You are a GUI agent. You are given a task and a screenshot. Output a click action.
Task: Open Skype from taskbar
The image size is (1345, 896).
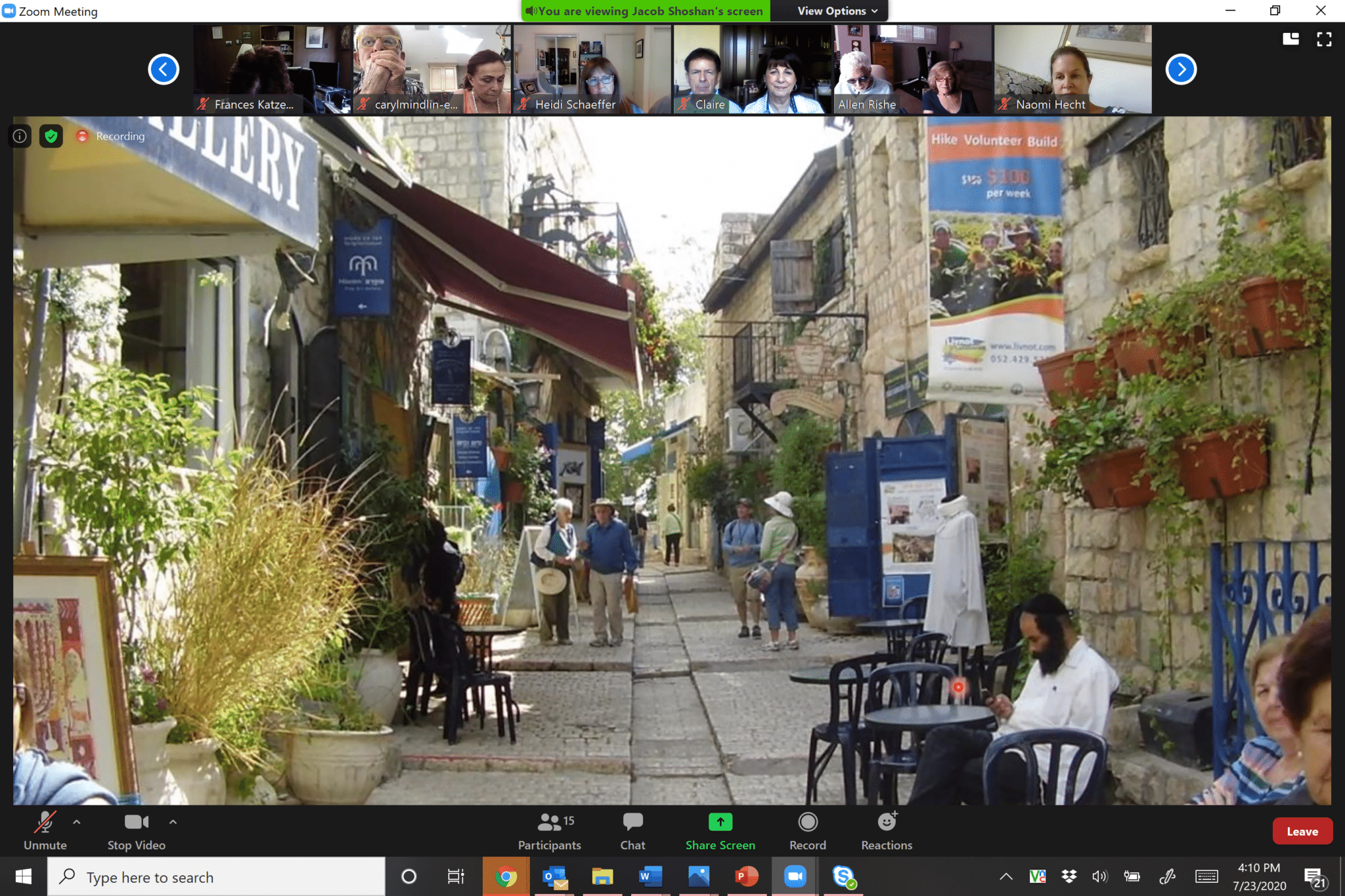(x=843, y=876)
